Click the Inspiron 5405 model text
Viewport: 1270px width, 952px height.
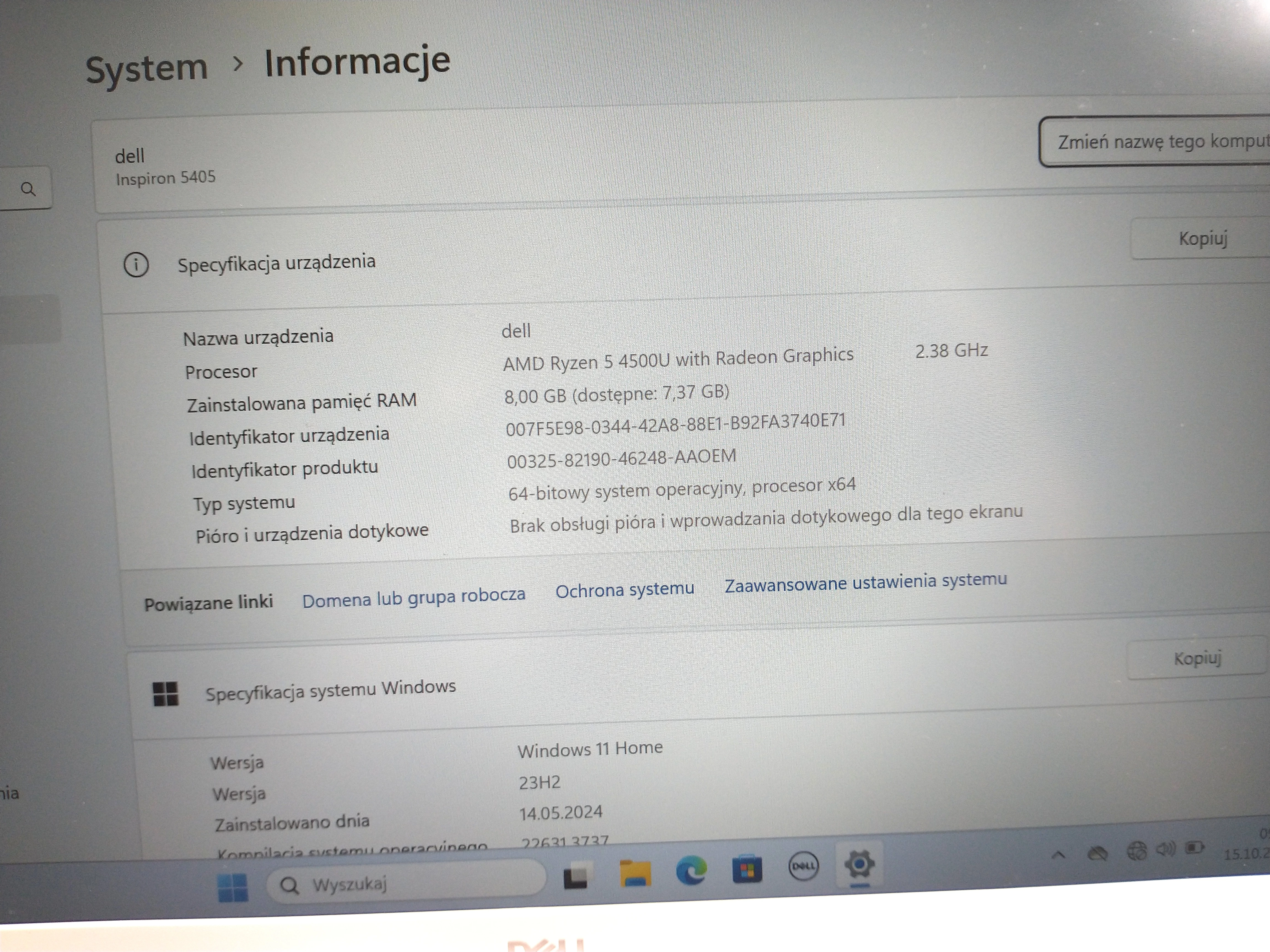pyautogui.click(x=165, y=177)
